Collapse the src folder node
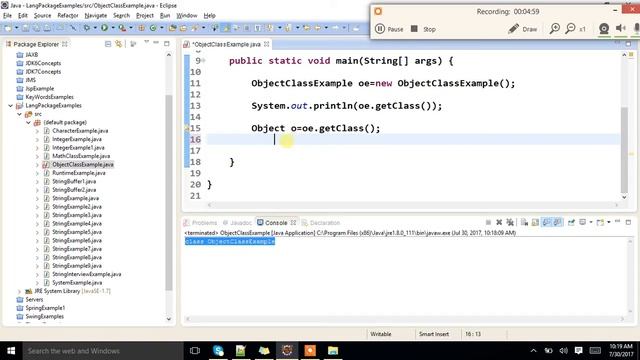Viewport: 640px width, 360px height. tap(19, 114)
